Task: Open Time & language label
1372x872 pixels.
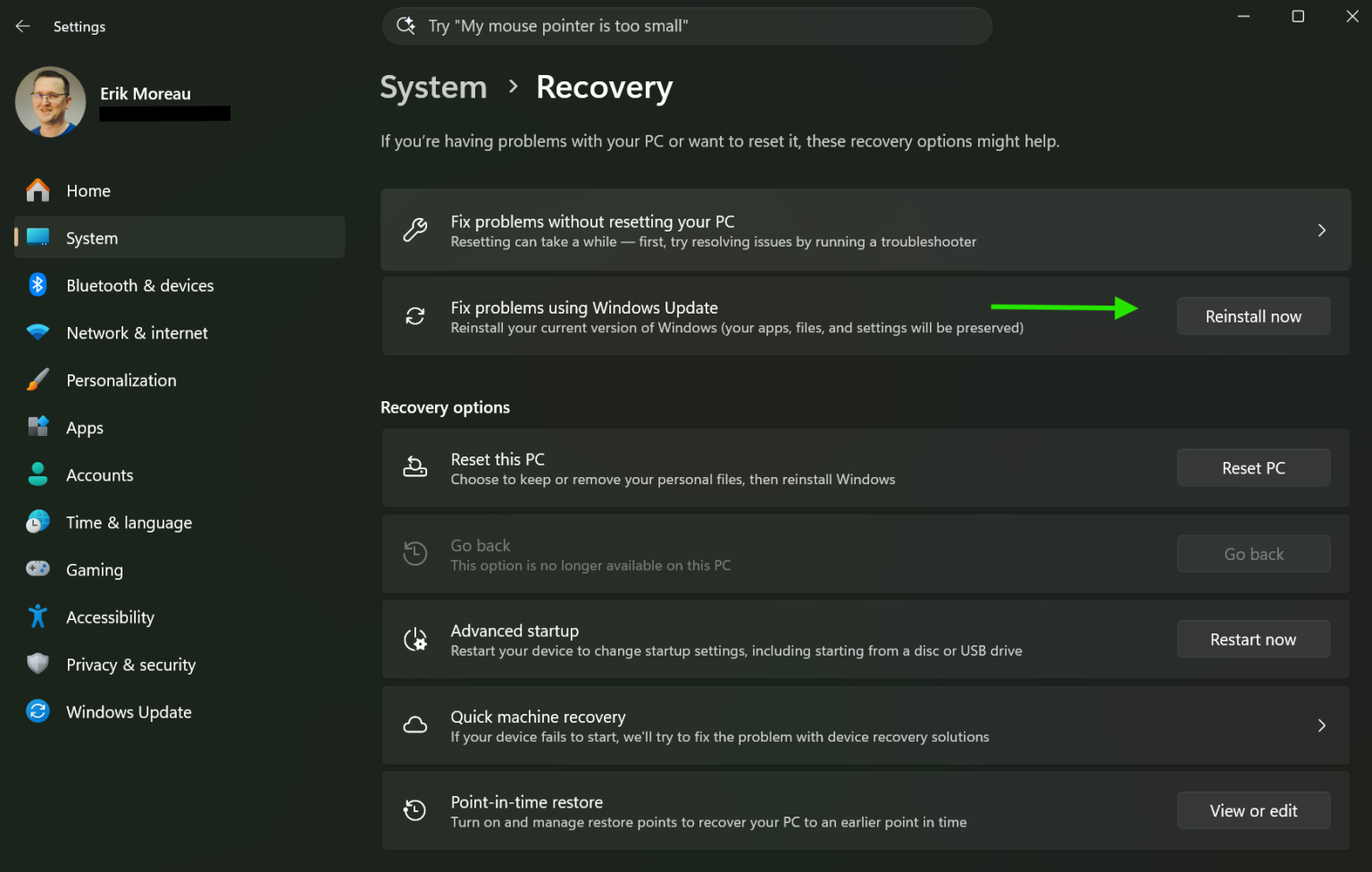Action: pos(129,523)
